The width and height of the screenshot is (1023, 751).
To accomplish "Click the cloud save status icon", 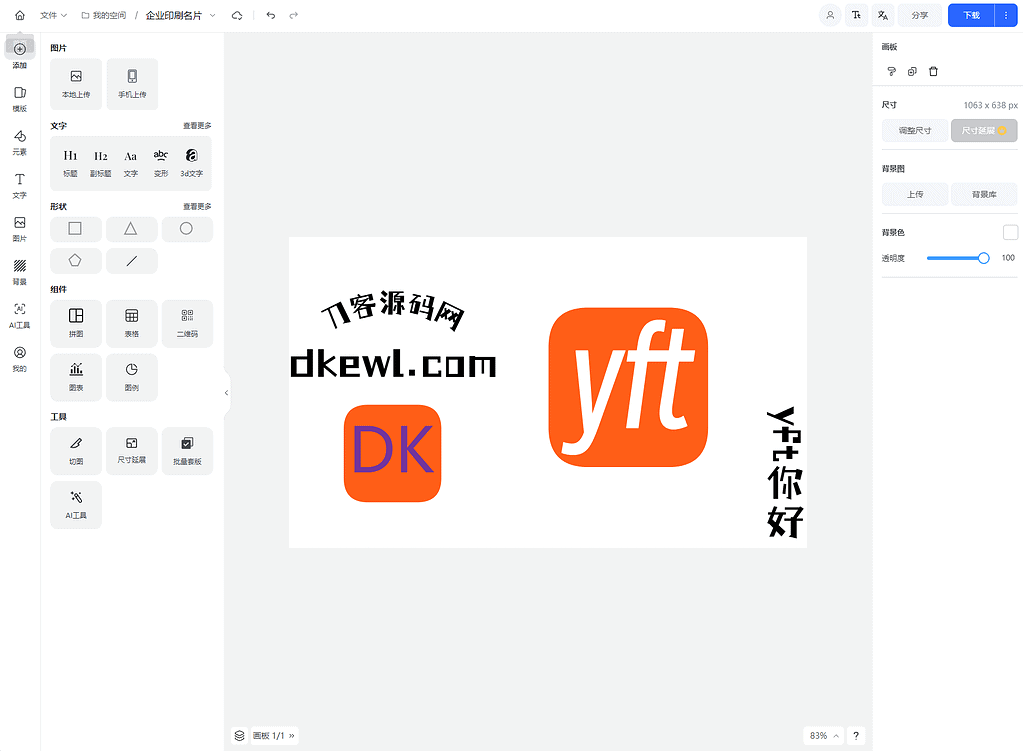I will [237, 15].
